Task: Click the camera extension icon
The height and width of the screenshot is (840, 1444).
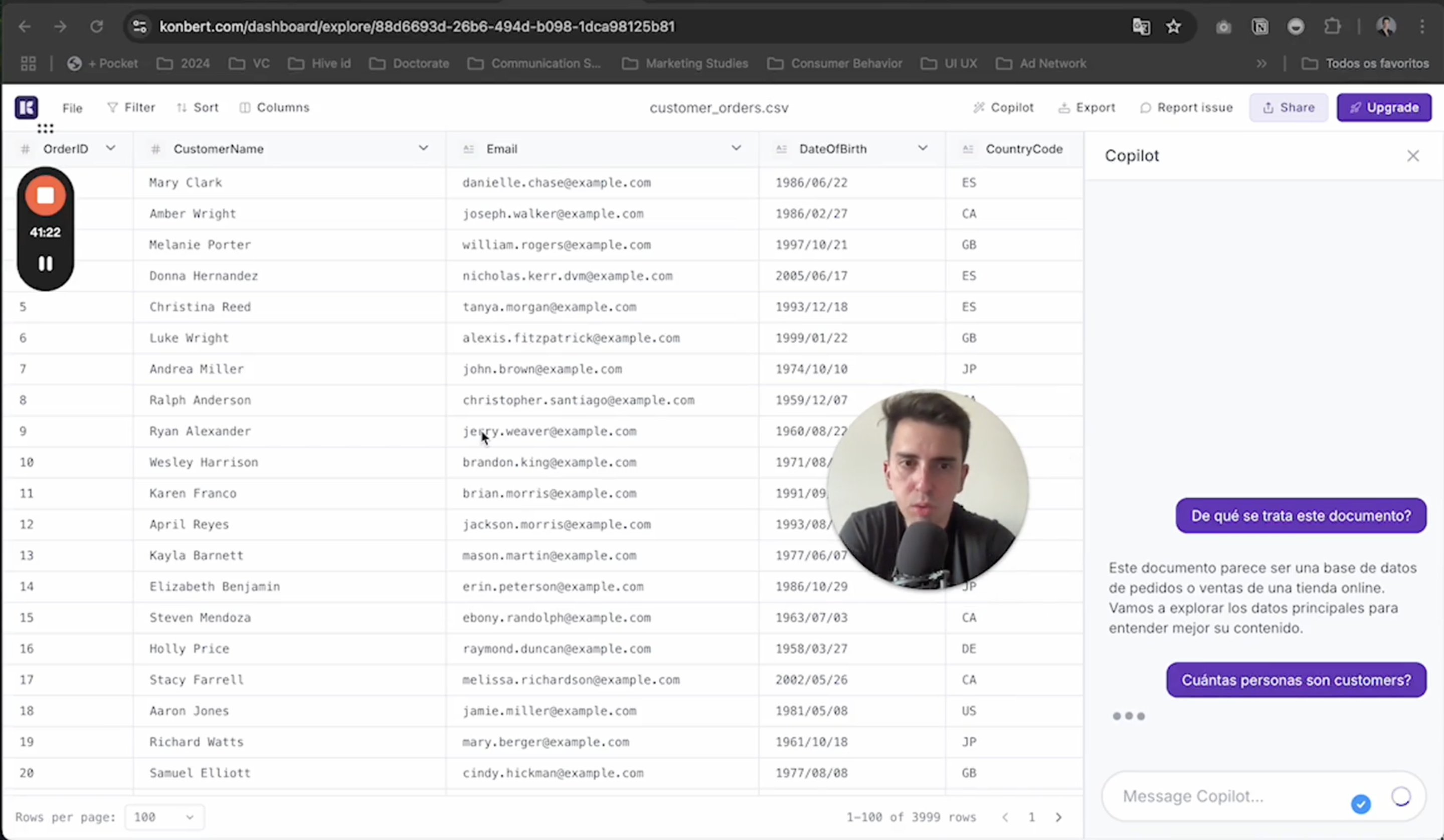Action: (1223, 27)
